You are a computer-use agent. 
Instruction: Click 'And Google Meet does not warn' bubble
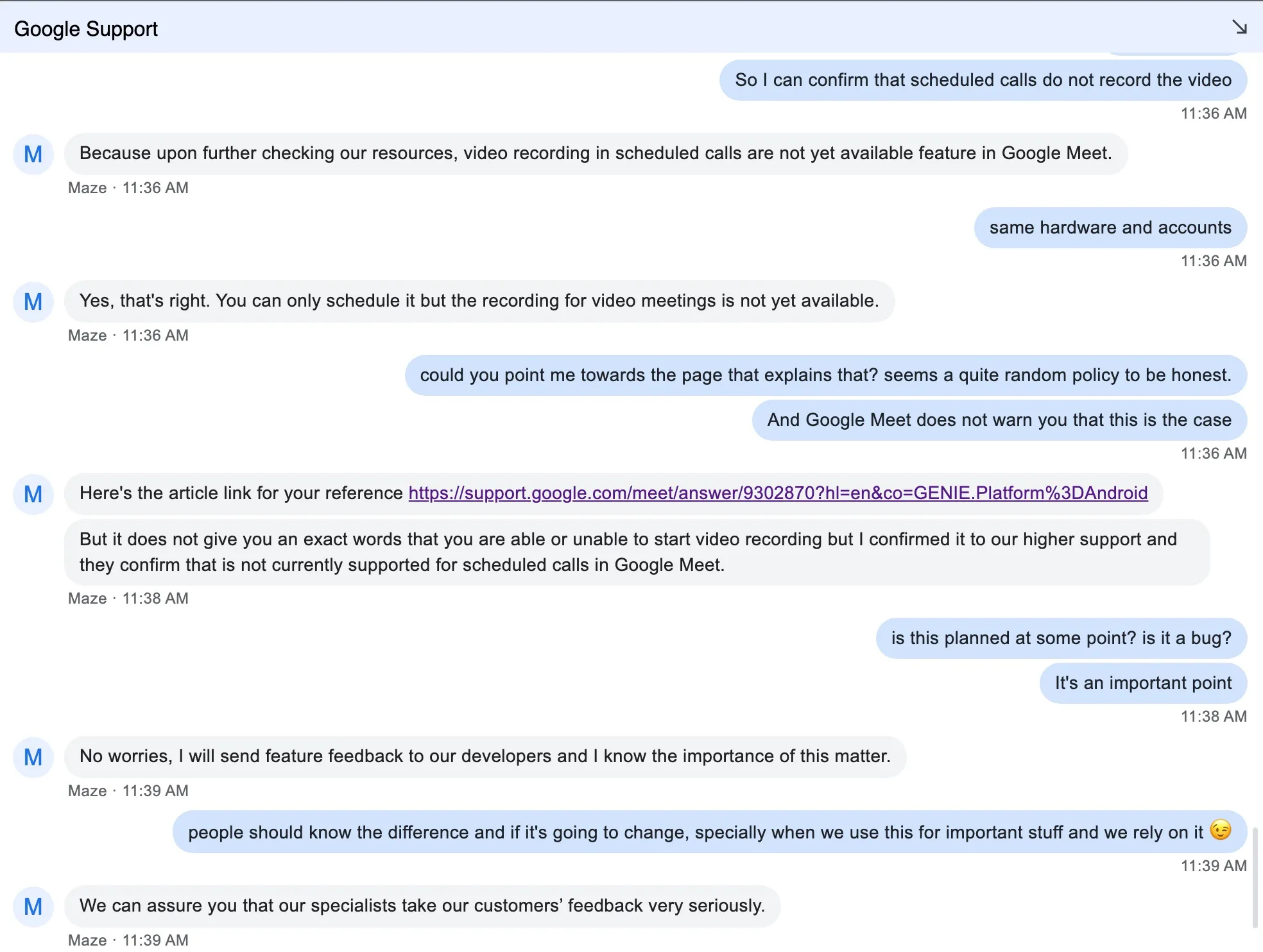pyautogui.click(x=999, y=420)
